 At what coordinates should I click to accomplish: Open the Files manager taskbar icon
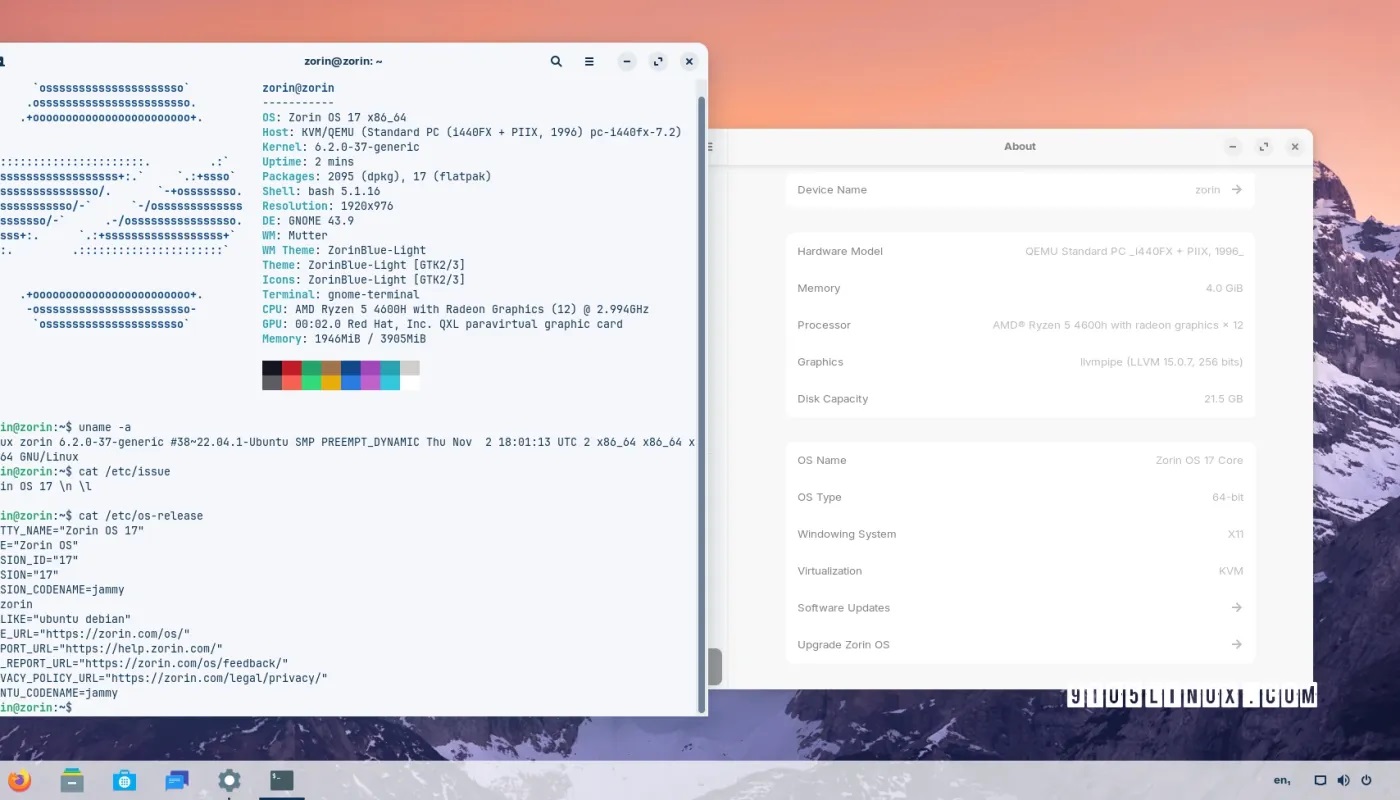coord(72,781)
